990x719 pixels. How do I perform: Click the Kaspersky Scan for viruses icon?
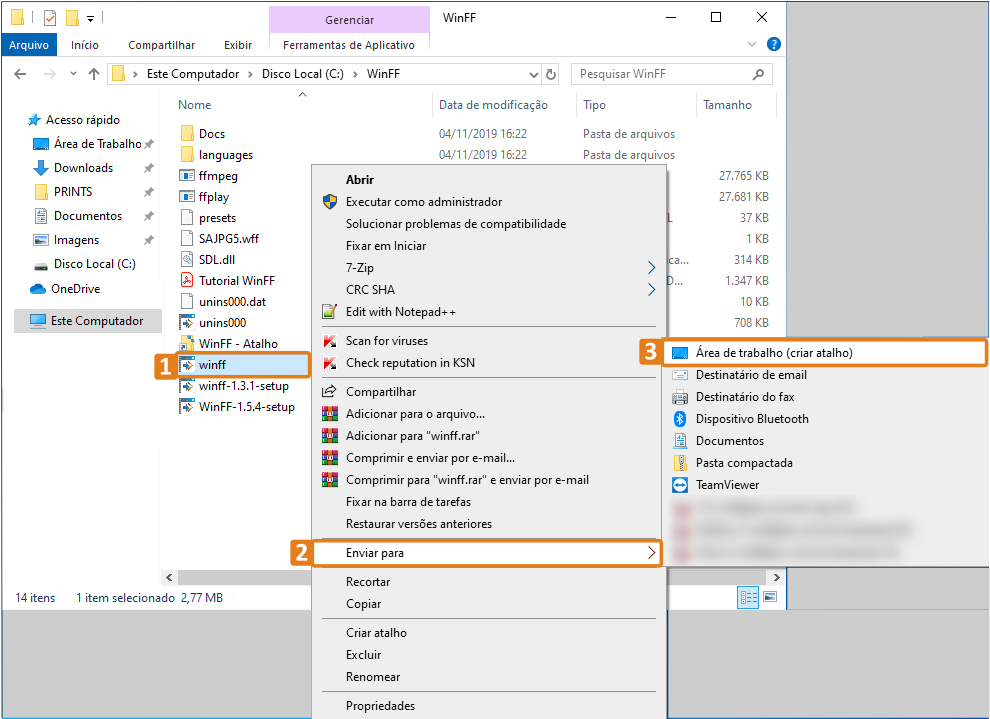coord(330,341)
